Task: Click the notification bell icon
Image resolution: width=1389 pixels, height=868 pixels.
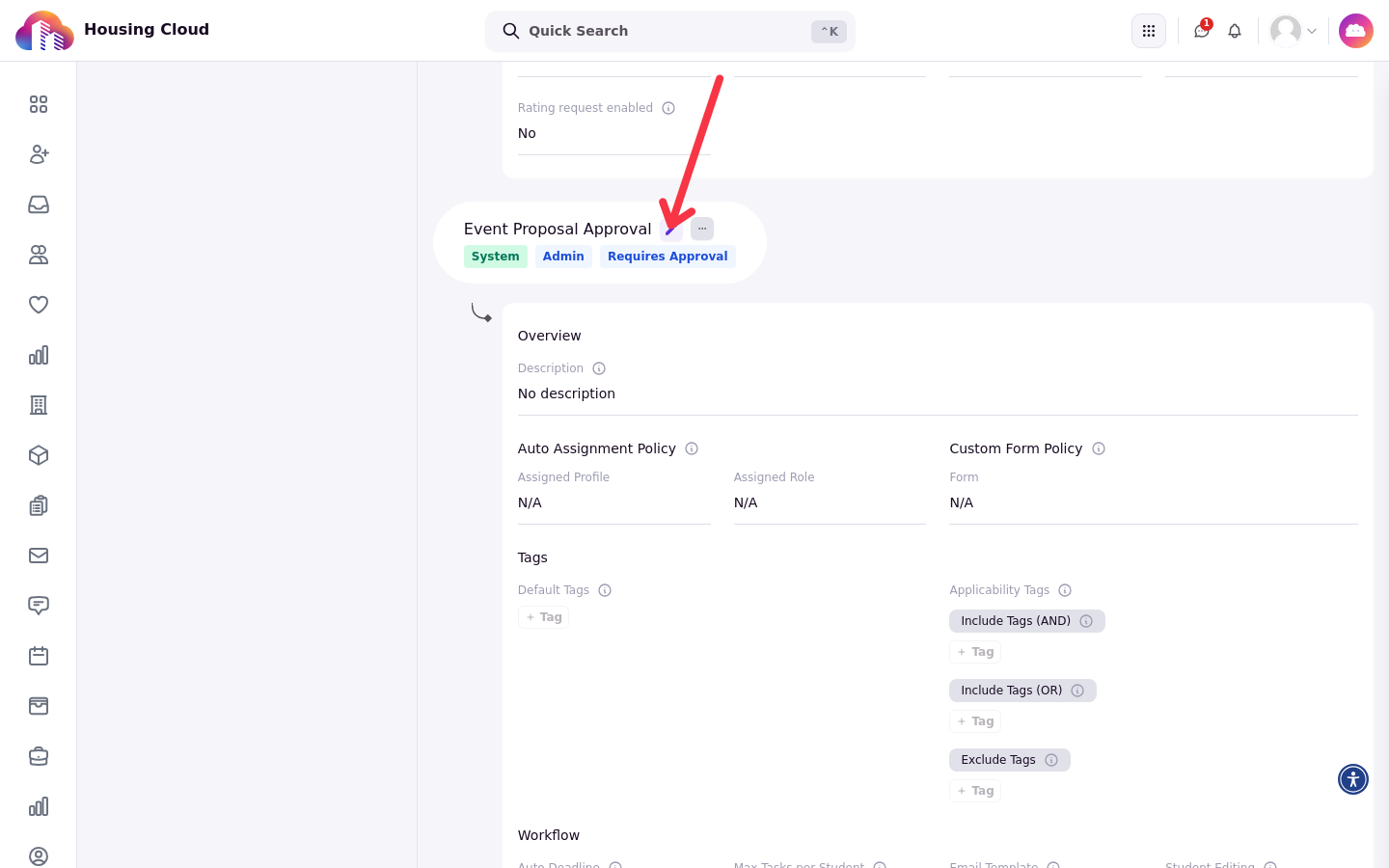Action: click(x=1235, y=31)
